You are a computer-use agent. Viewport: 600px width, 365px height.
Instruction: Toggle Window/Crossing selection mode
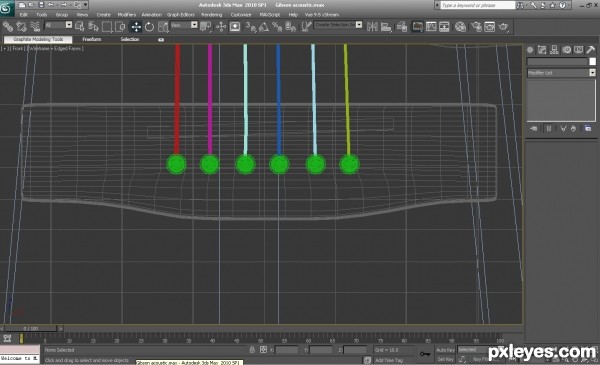click(120, 27)
